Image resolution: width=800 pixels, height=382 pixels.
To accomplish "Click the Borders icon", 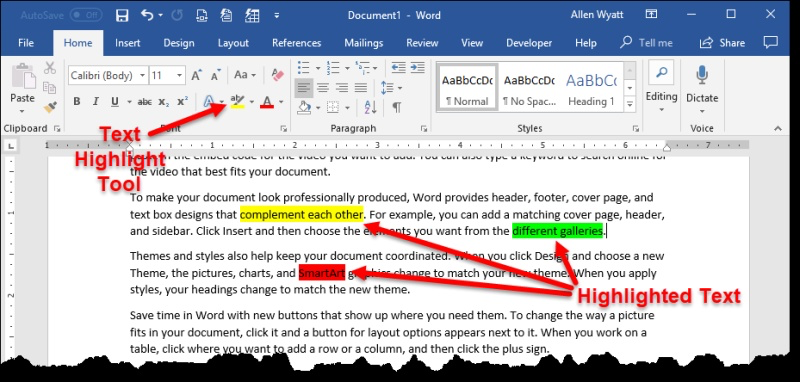I will 333,107.
